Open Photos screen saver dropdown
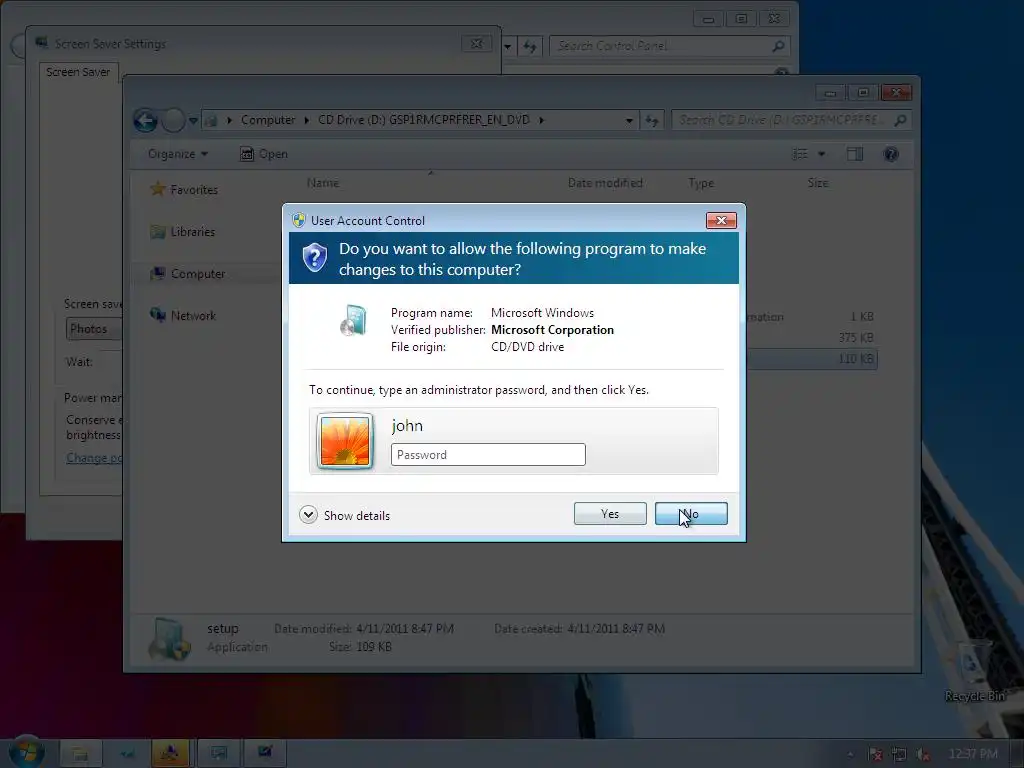1024x768 pixels. pos(93,328)
